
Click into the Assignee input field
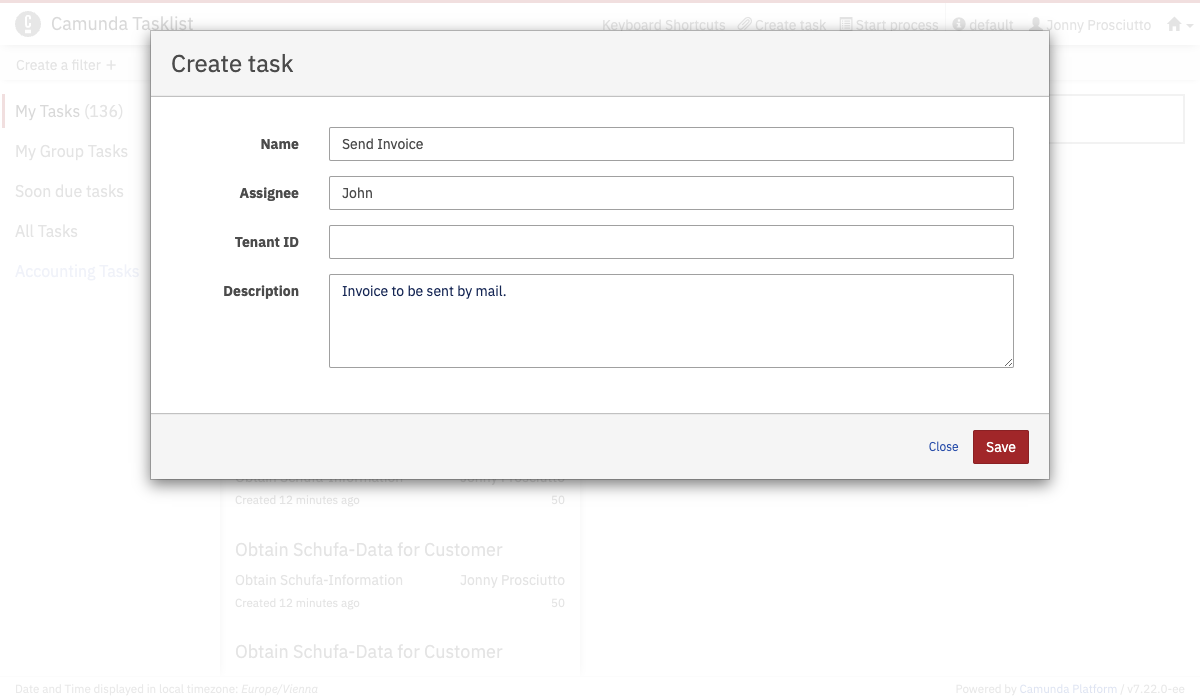coord(670,193)
